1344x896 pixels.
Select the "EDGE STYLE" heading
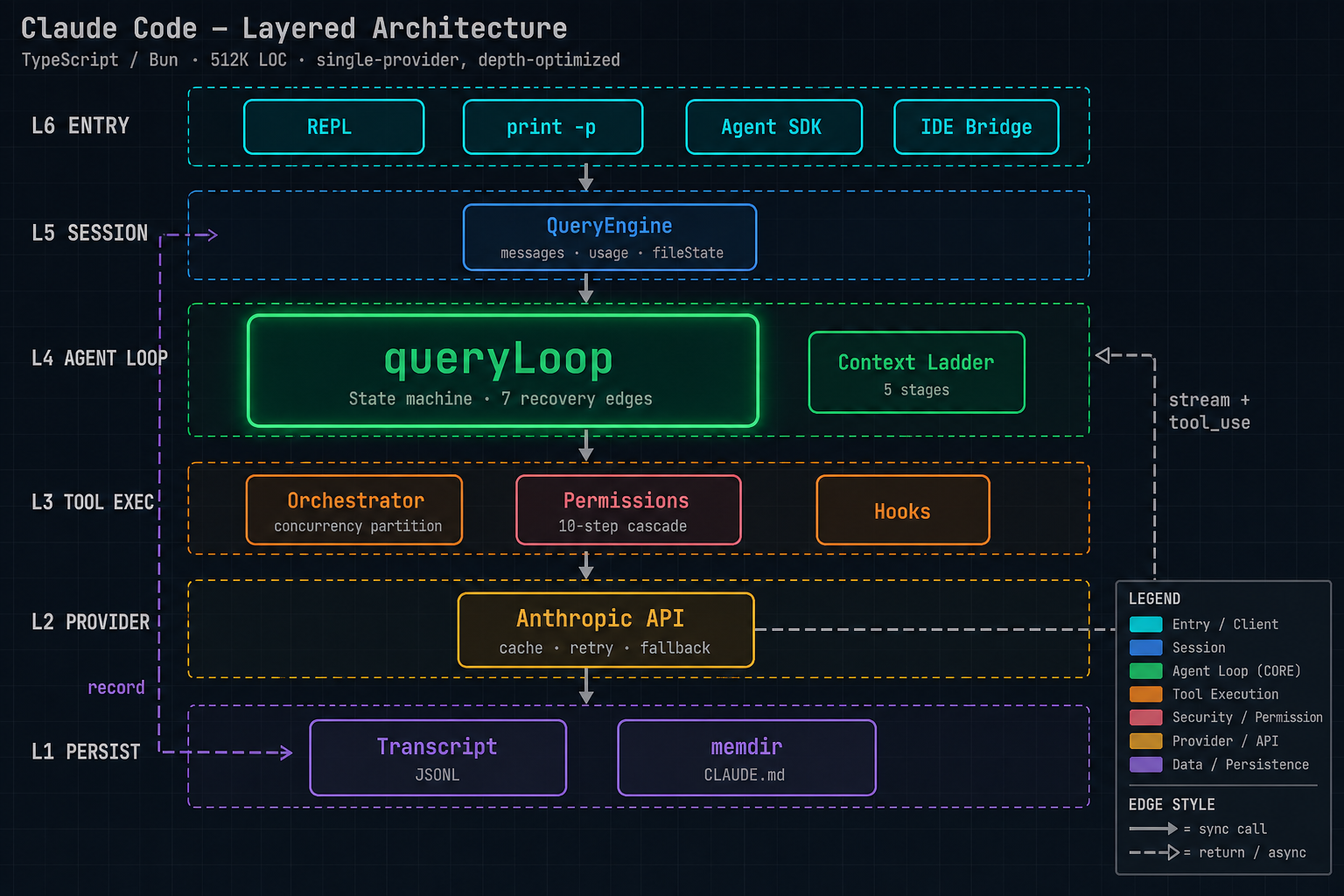tap(1172, 804)
